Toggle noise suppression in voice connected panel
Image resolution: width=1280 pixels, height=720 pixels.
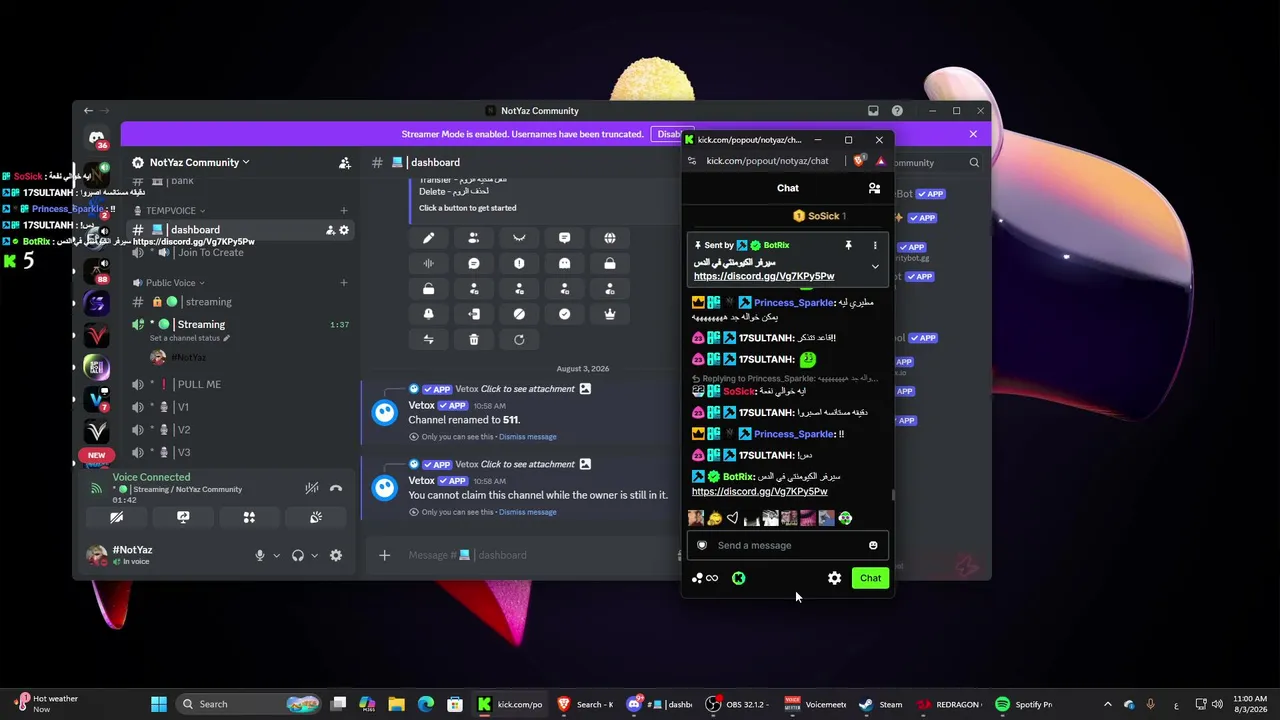312,488
